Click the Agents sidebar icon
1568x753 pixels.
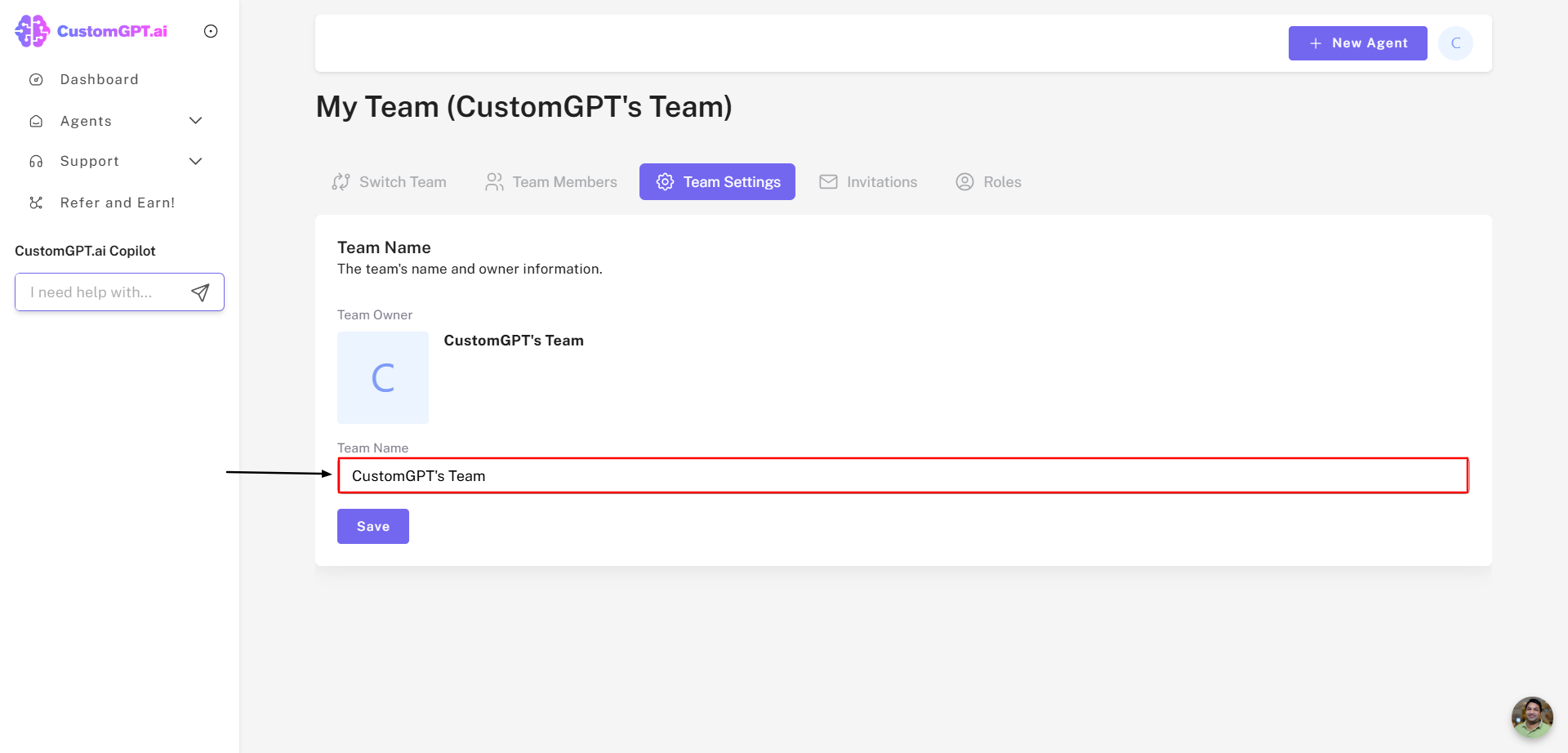coord(36,121)
